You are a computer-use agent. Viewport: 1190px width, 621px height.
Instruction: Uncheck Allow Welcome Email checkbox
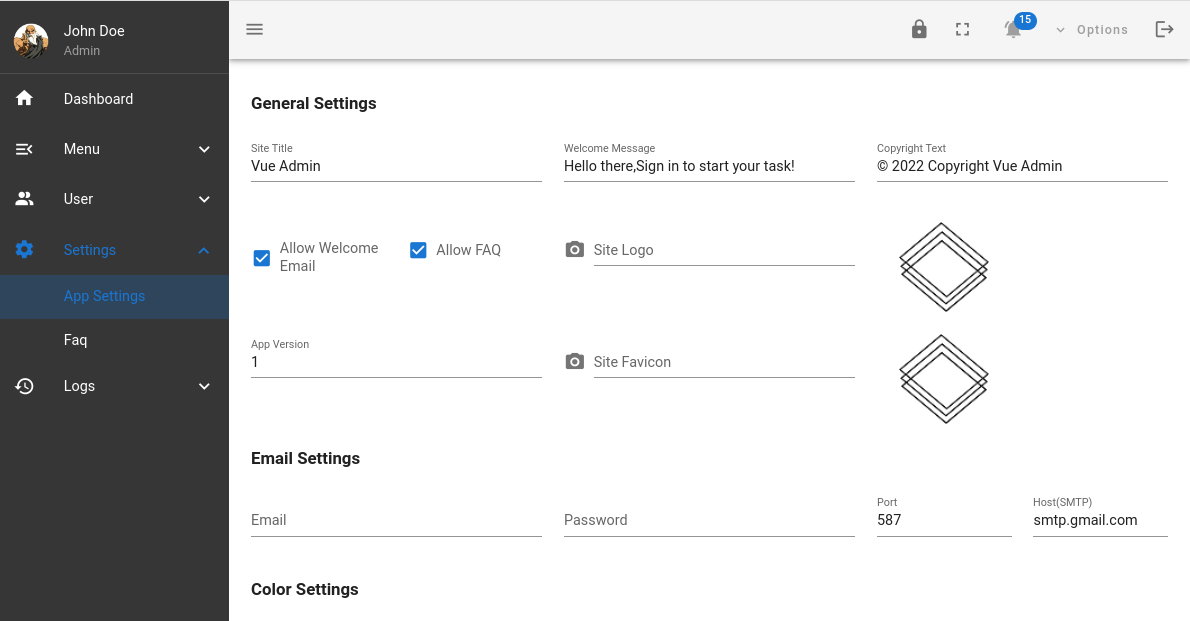click(x=262, y=258)
